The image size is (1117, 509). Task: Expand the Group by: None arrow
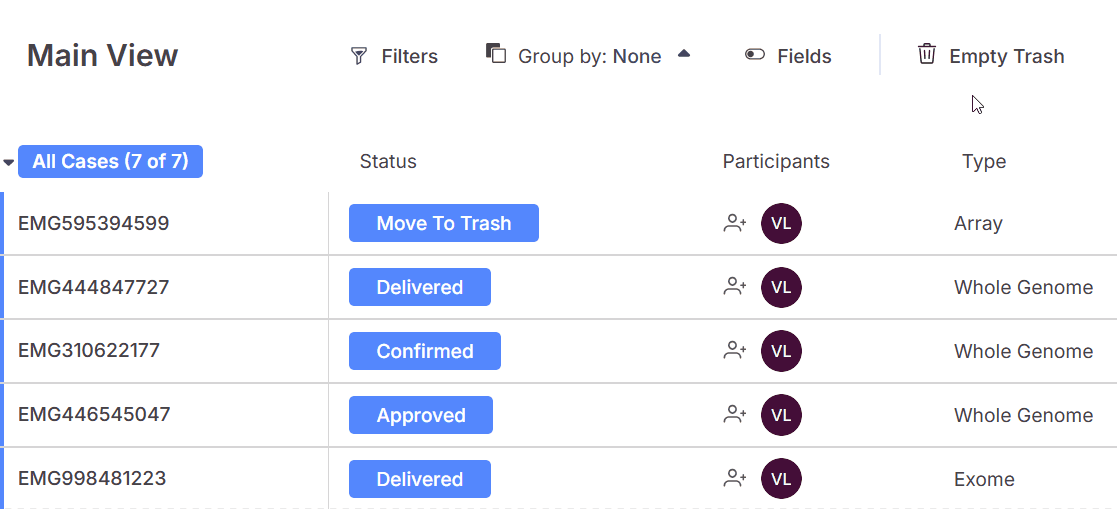pos(684,54)
